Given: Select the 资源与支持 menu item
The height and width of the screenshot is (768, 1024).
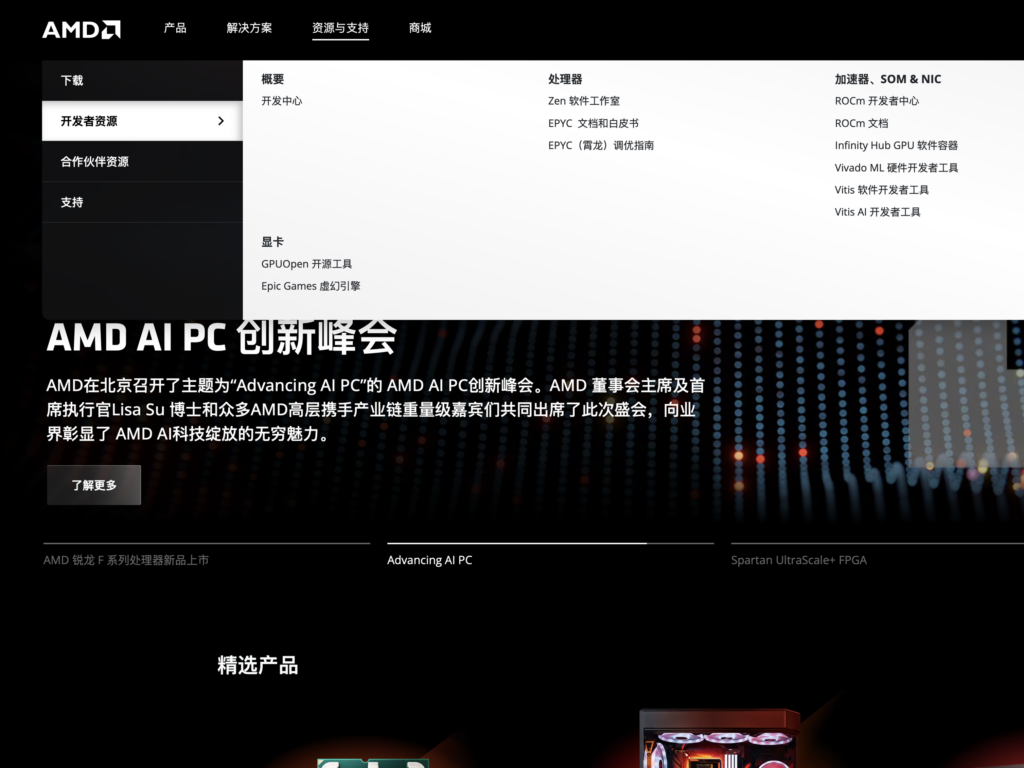Looking at the screenshot, I should pos(340,28).
